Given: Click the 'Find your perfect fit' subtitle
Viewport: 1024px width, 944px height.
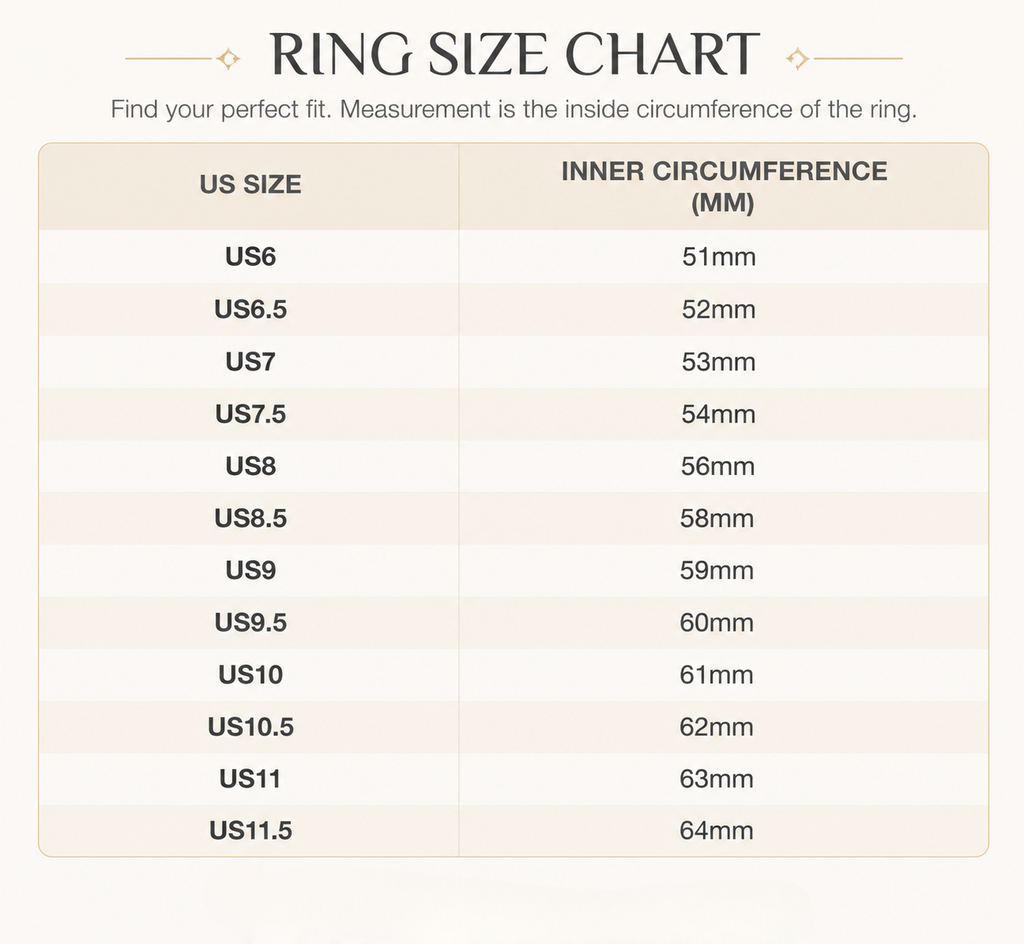Looking at the screenshot, I should tap(514, 109).
